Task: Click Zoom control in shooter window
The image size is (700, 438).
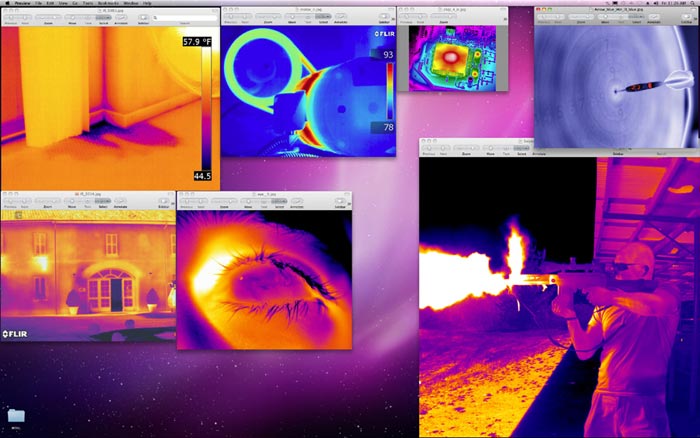Action: [466, 148]
